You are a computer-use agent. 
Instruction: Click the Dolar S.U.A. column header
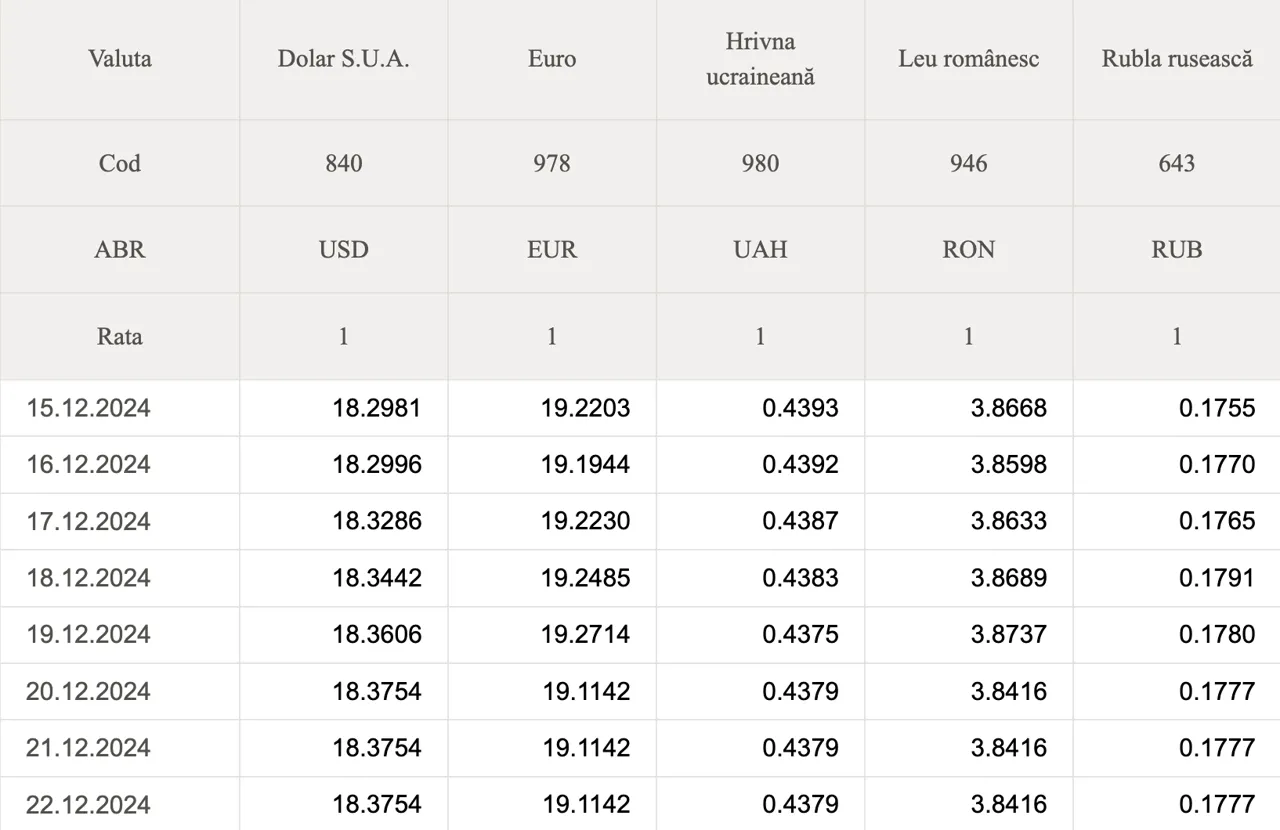[x=344, y=59]
